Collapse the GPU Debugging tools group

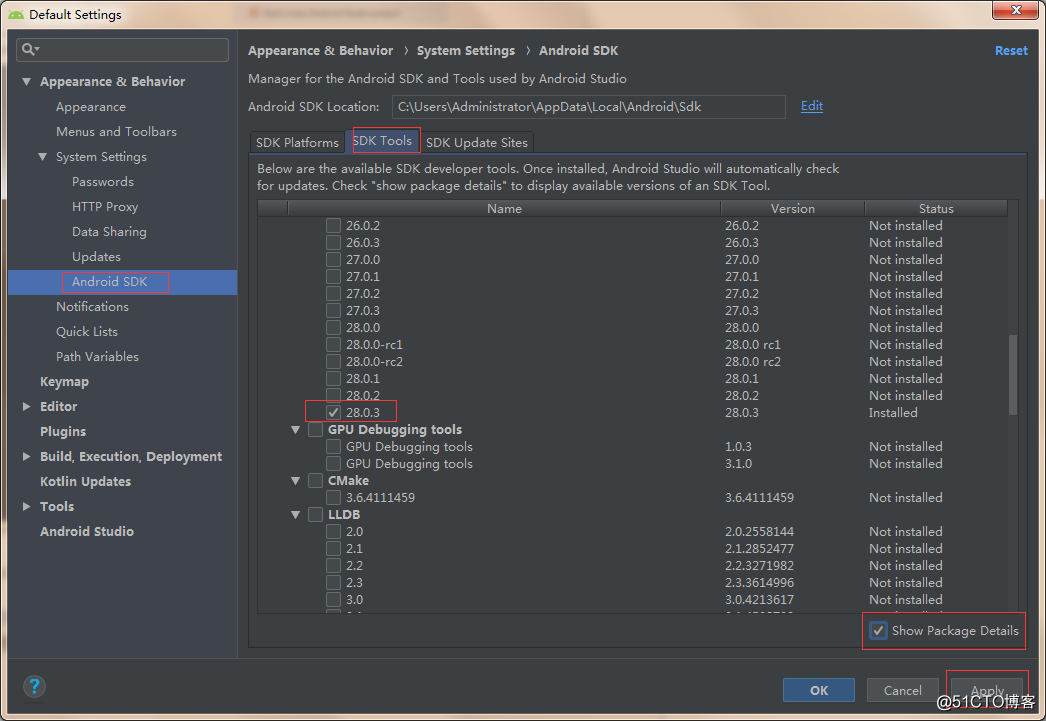(x=296, y=430)
